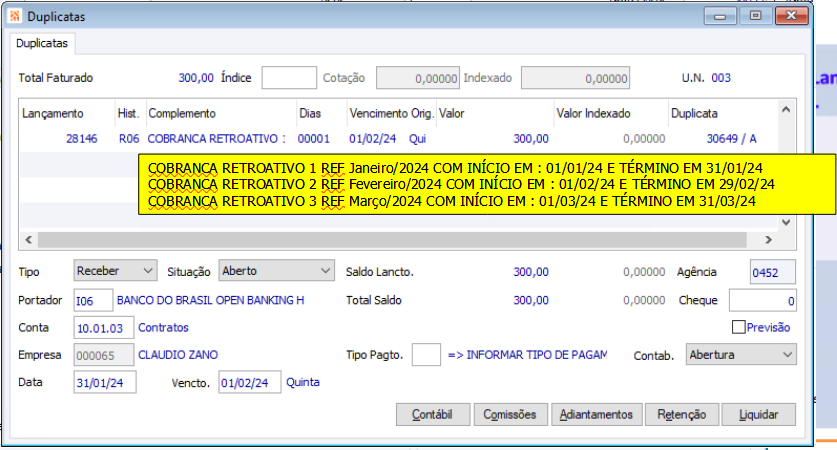Click the Data field 31/01/24

(x=105, y=382)
